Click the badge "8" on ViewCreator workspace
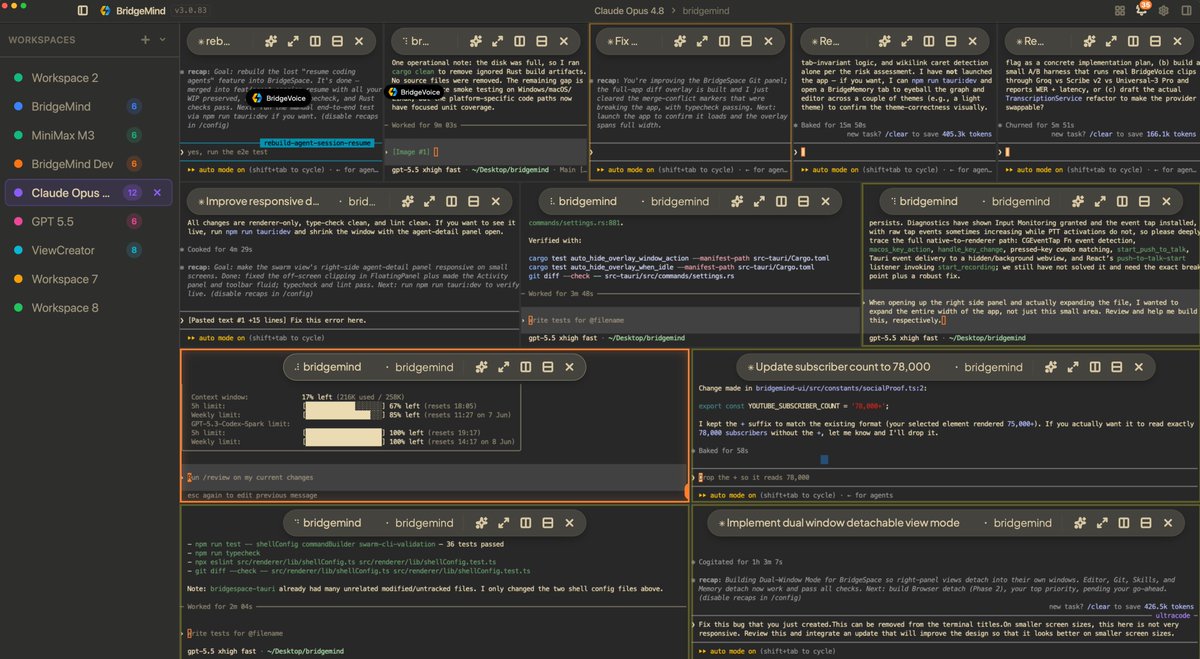This screenshot has height=659, width=1200. [134, 250]
